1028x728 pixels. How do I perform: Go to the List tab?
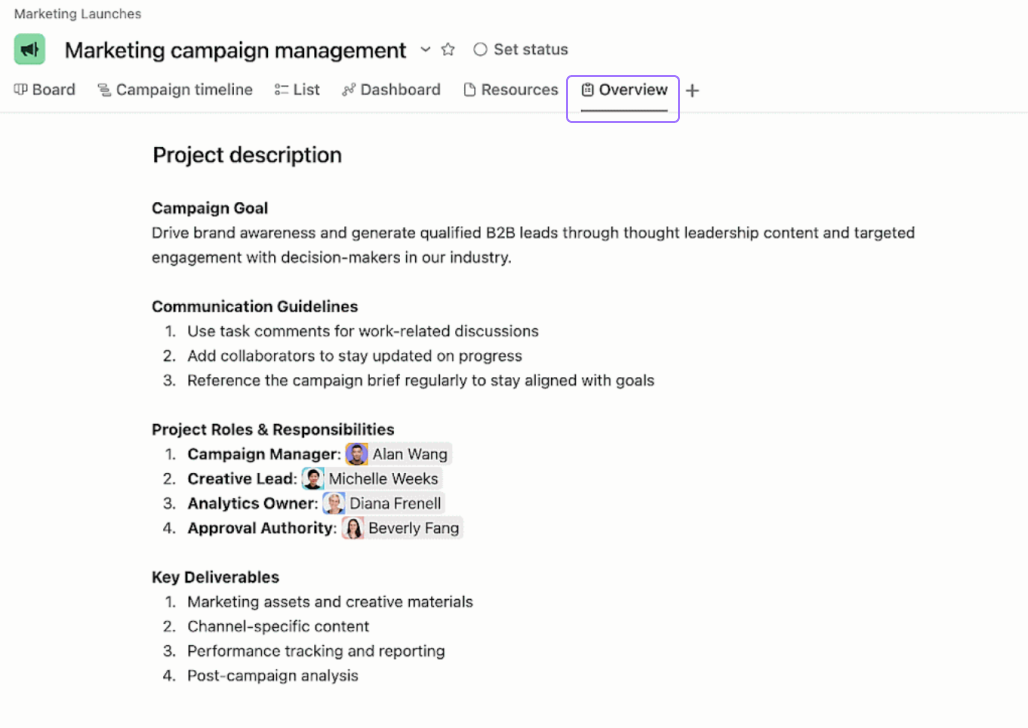pos(297,90)
